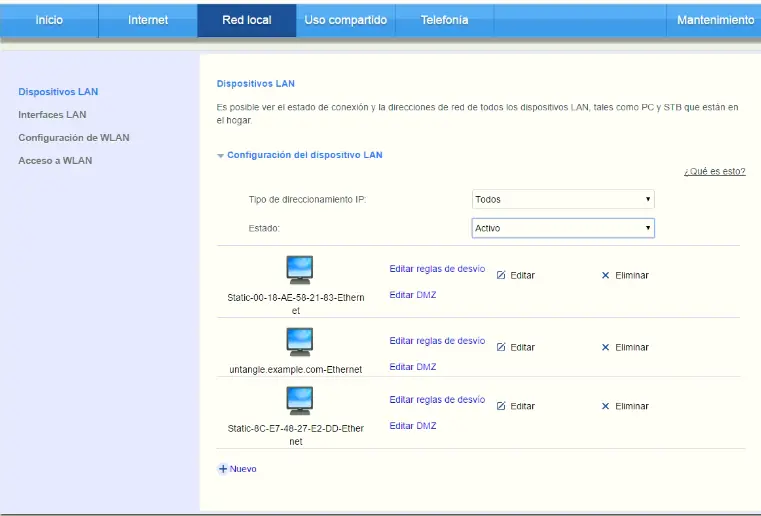The width and height of the screenshot is (761, 516).
Task: Click the X delete icon for untangle.example.com
Action: [x=605, y=347]
